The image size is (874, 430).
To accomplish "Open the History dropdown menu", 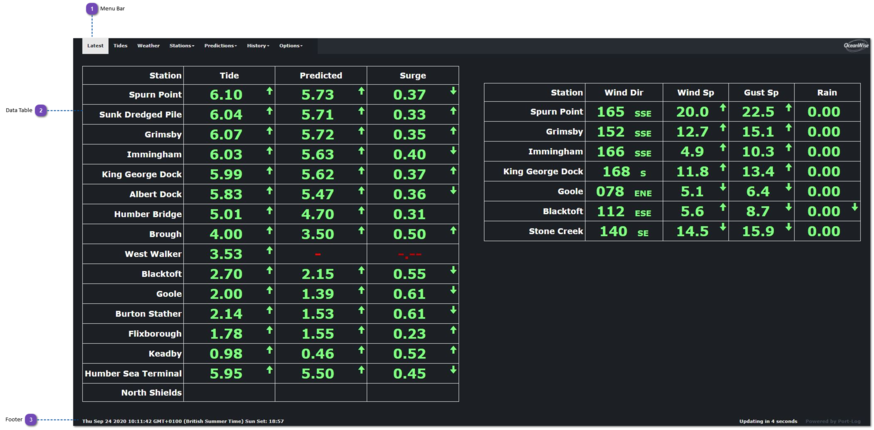I will pos(257,46).
